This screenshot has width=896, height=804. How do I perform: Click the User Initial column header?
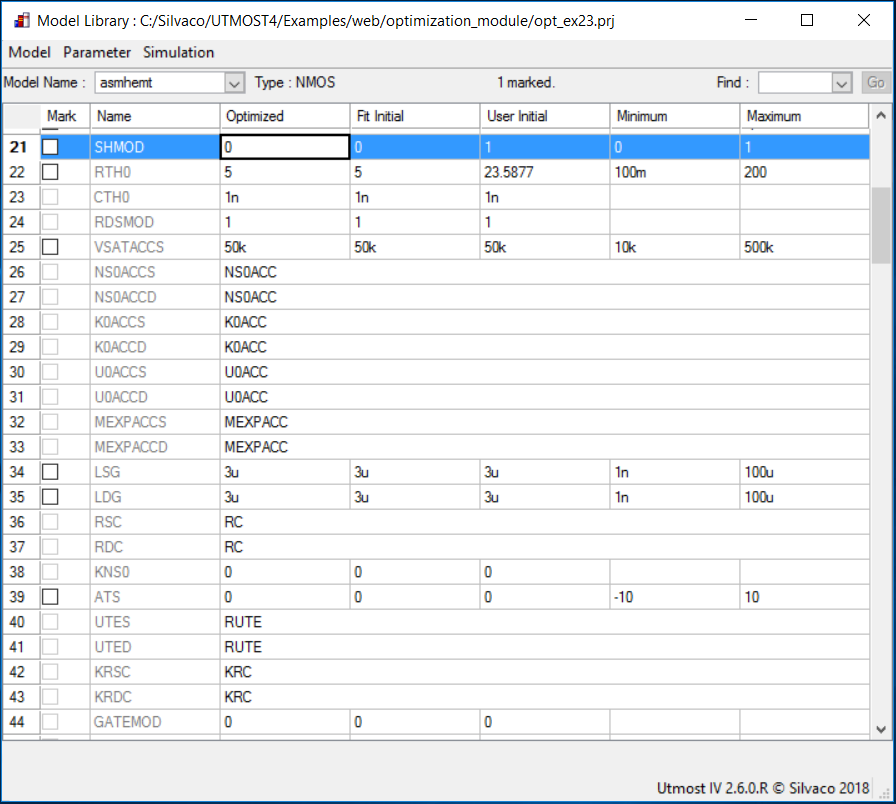[545, 116]
